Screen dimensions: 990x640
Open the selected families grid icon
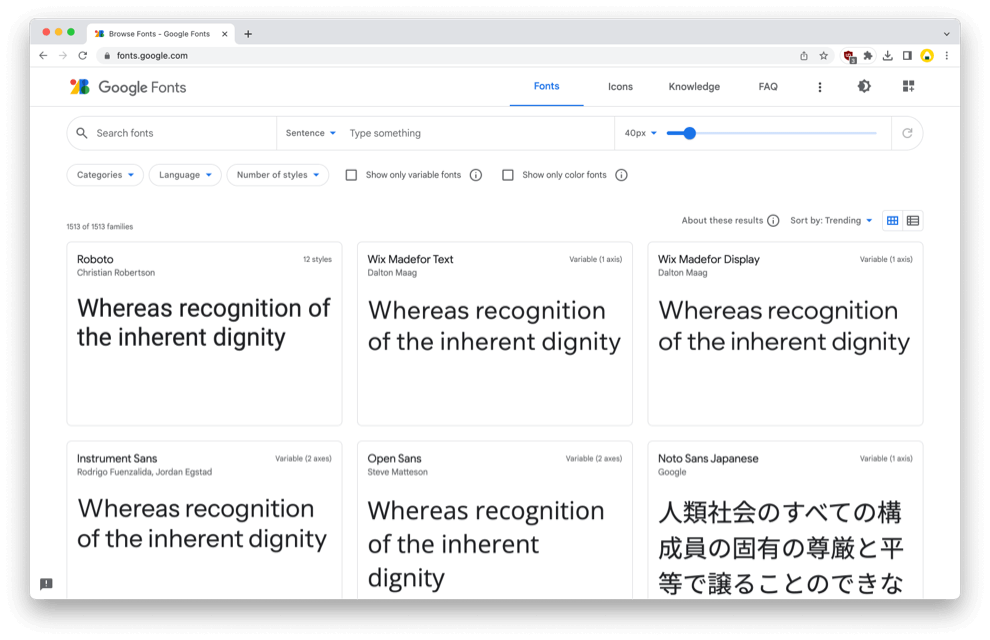click(908, 87)
